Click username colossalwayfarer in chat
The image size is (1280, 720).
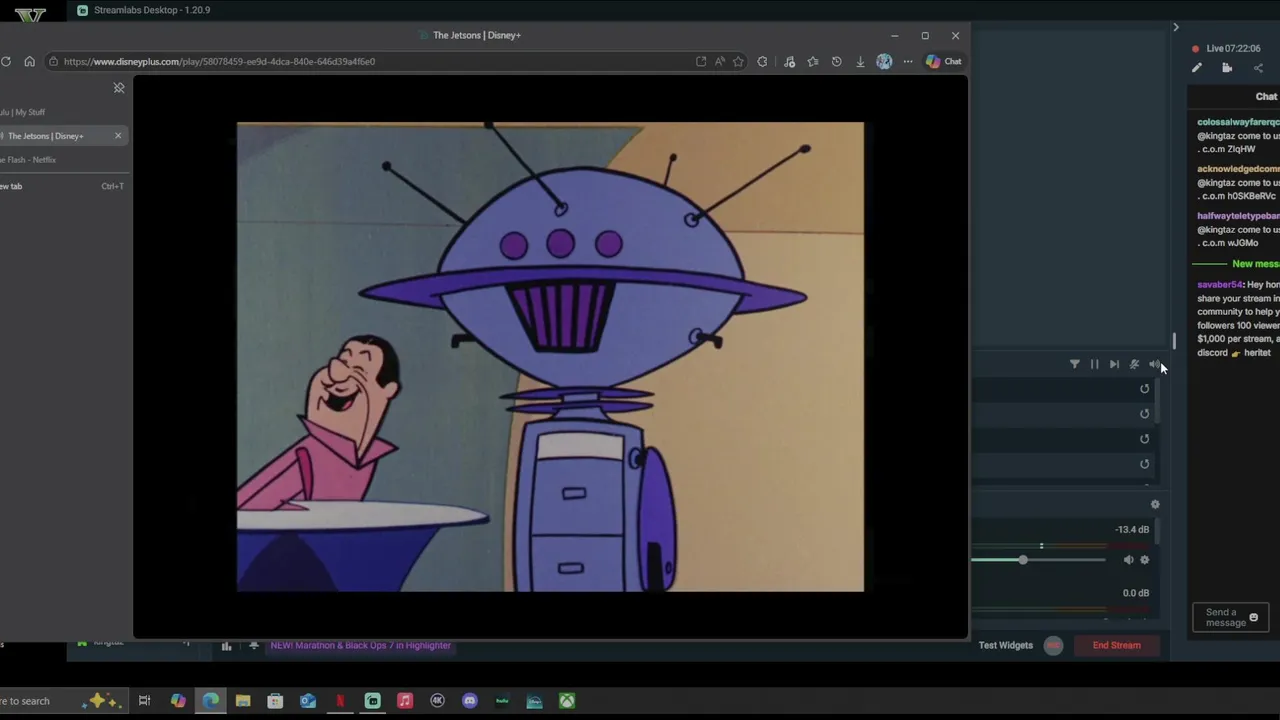1238,122
